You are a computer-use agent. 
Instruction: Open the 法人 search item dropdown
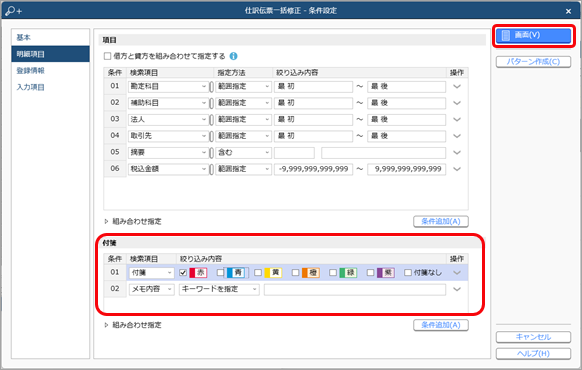coord(168,119)
